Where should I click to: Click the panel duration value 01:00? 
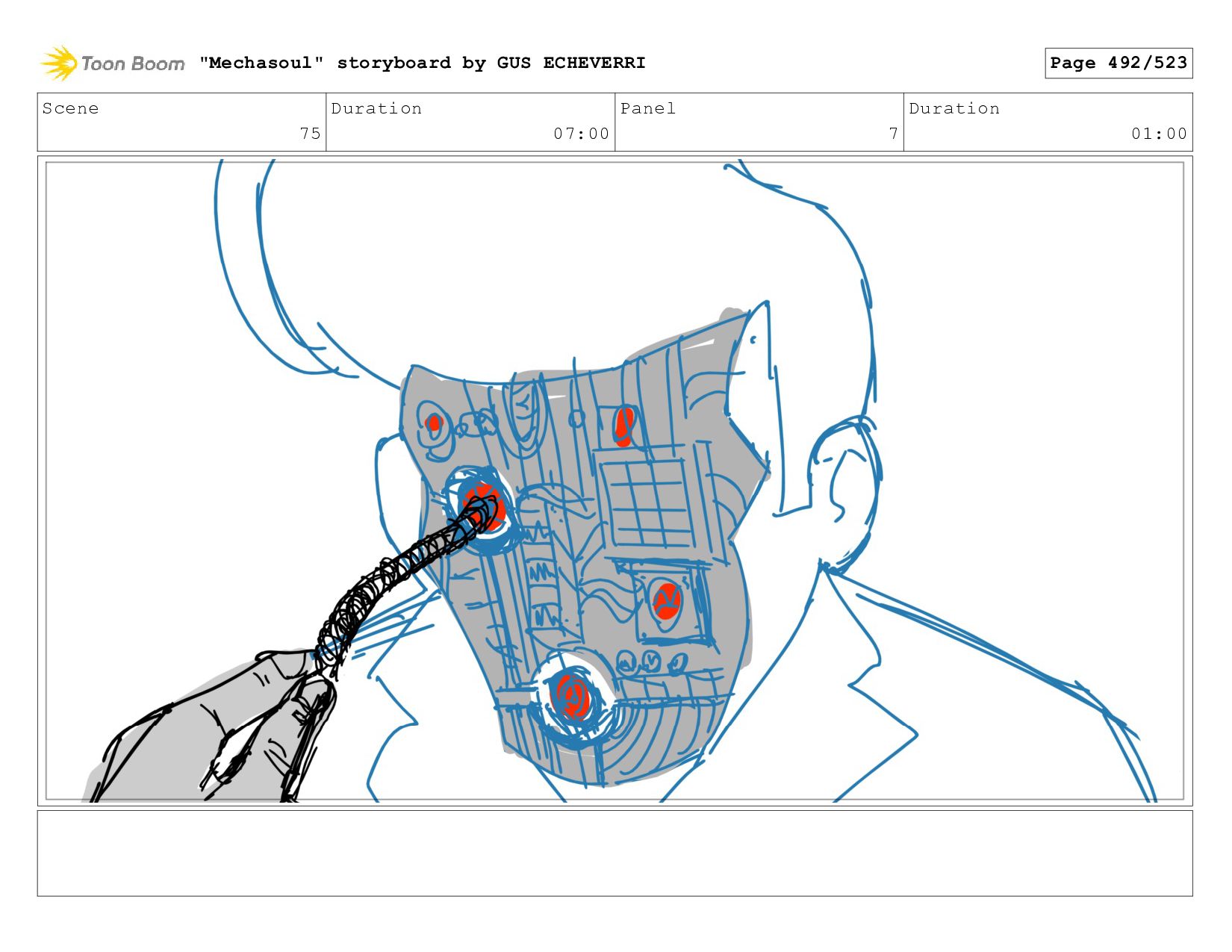click(x=1159, y=134)
